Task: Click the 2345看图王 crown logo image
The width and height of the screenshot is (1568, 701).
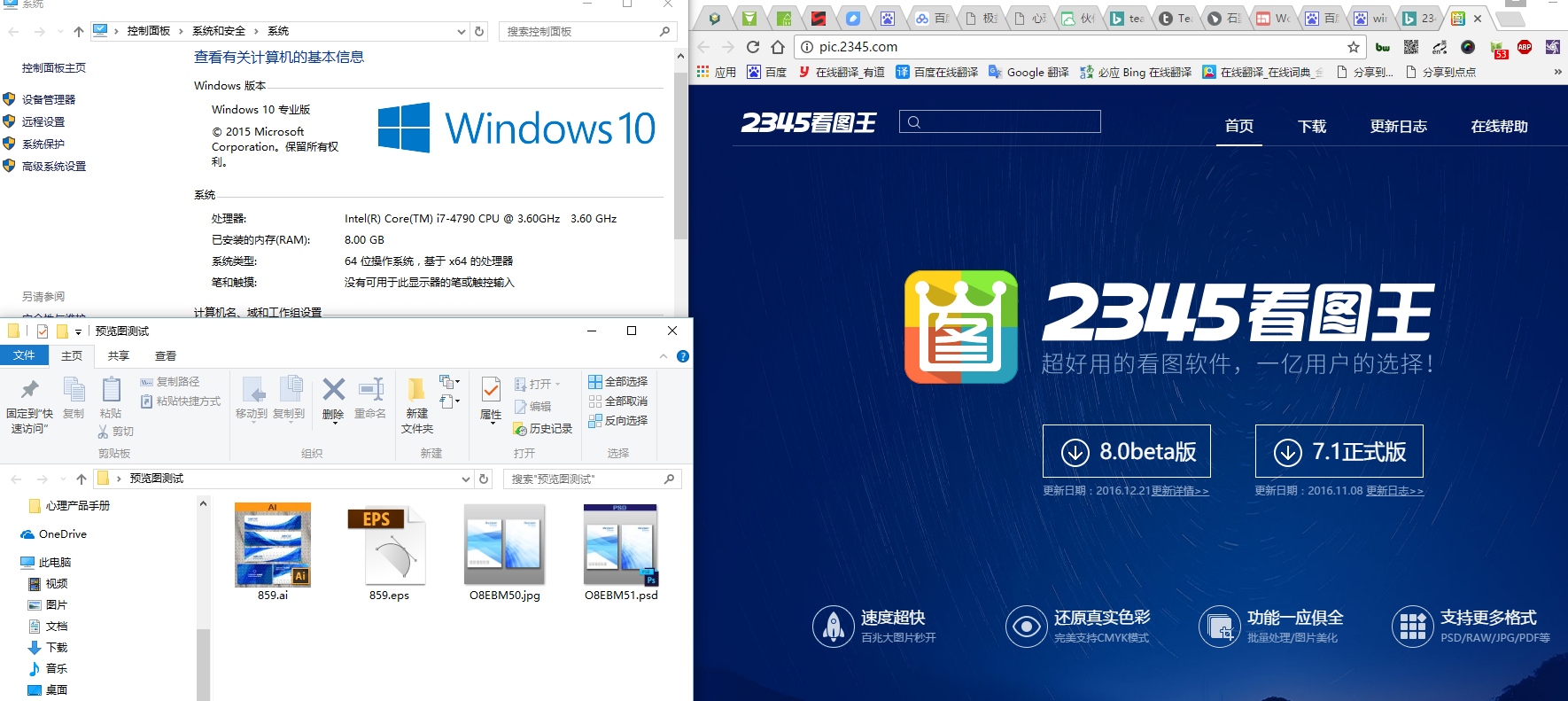Action: [961, 327]
